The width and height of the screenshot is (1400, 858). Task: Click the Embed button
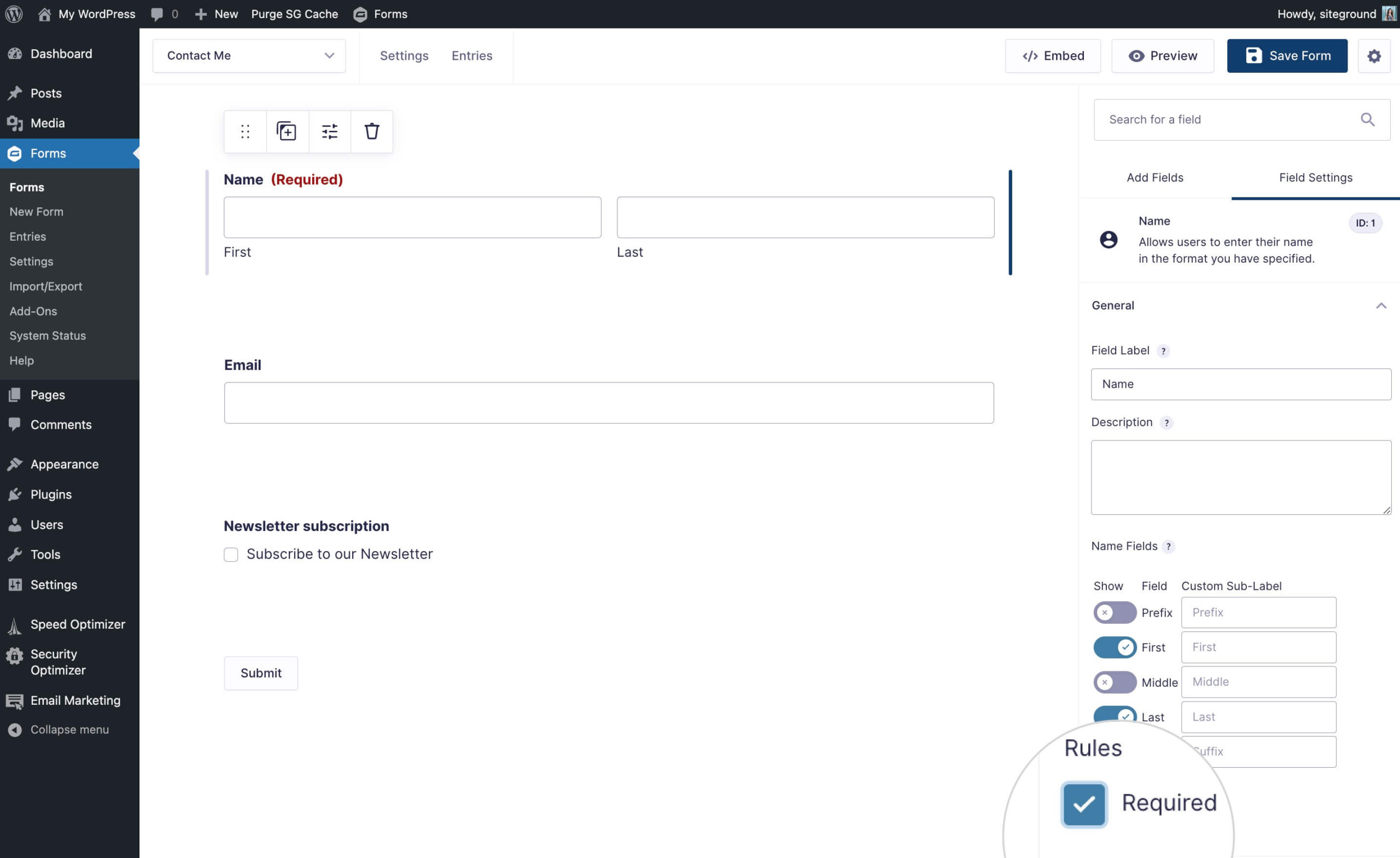(1053, 56)
